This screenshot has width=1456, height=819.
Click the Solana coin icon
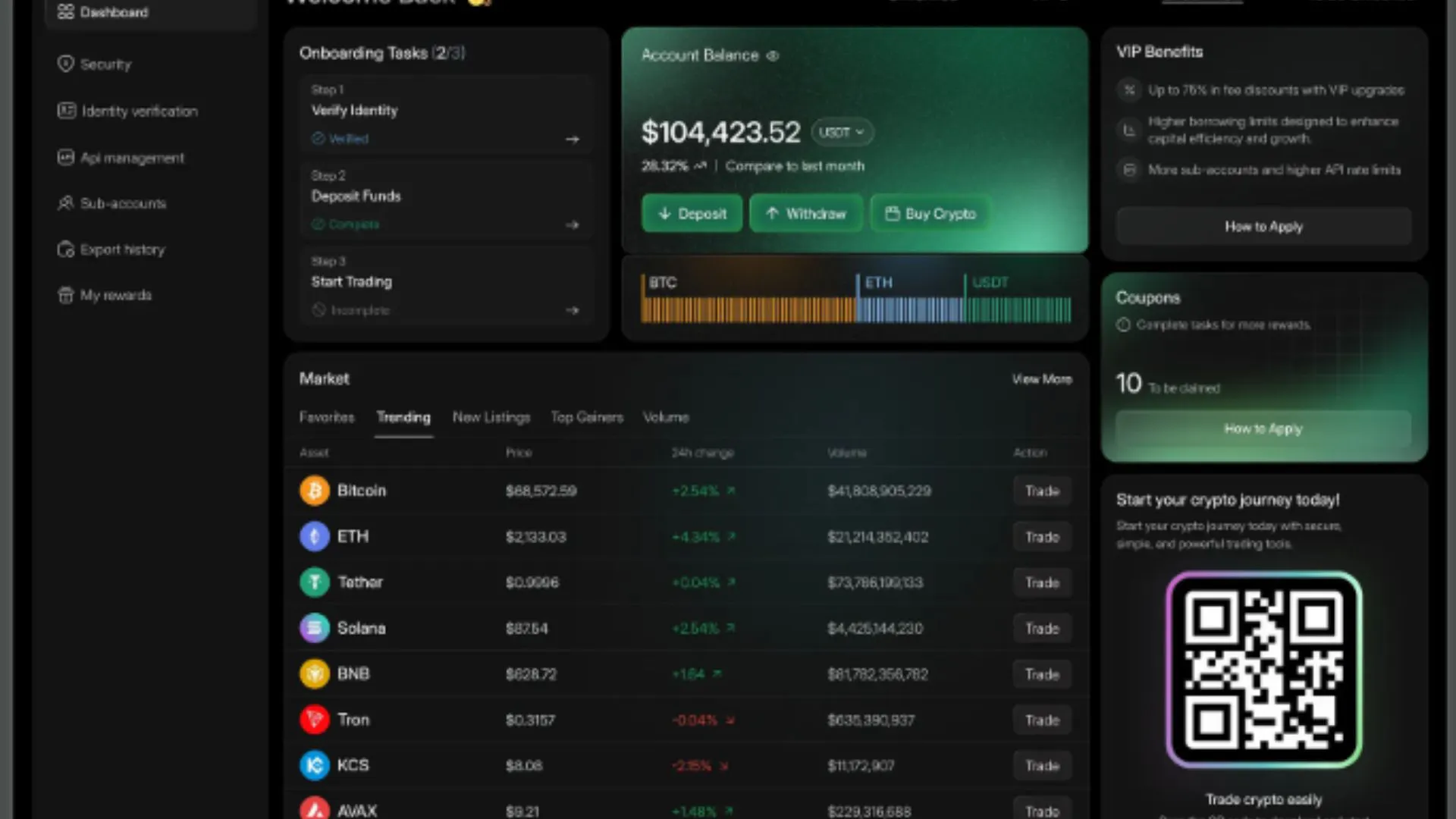tap(314, 628)
